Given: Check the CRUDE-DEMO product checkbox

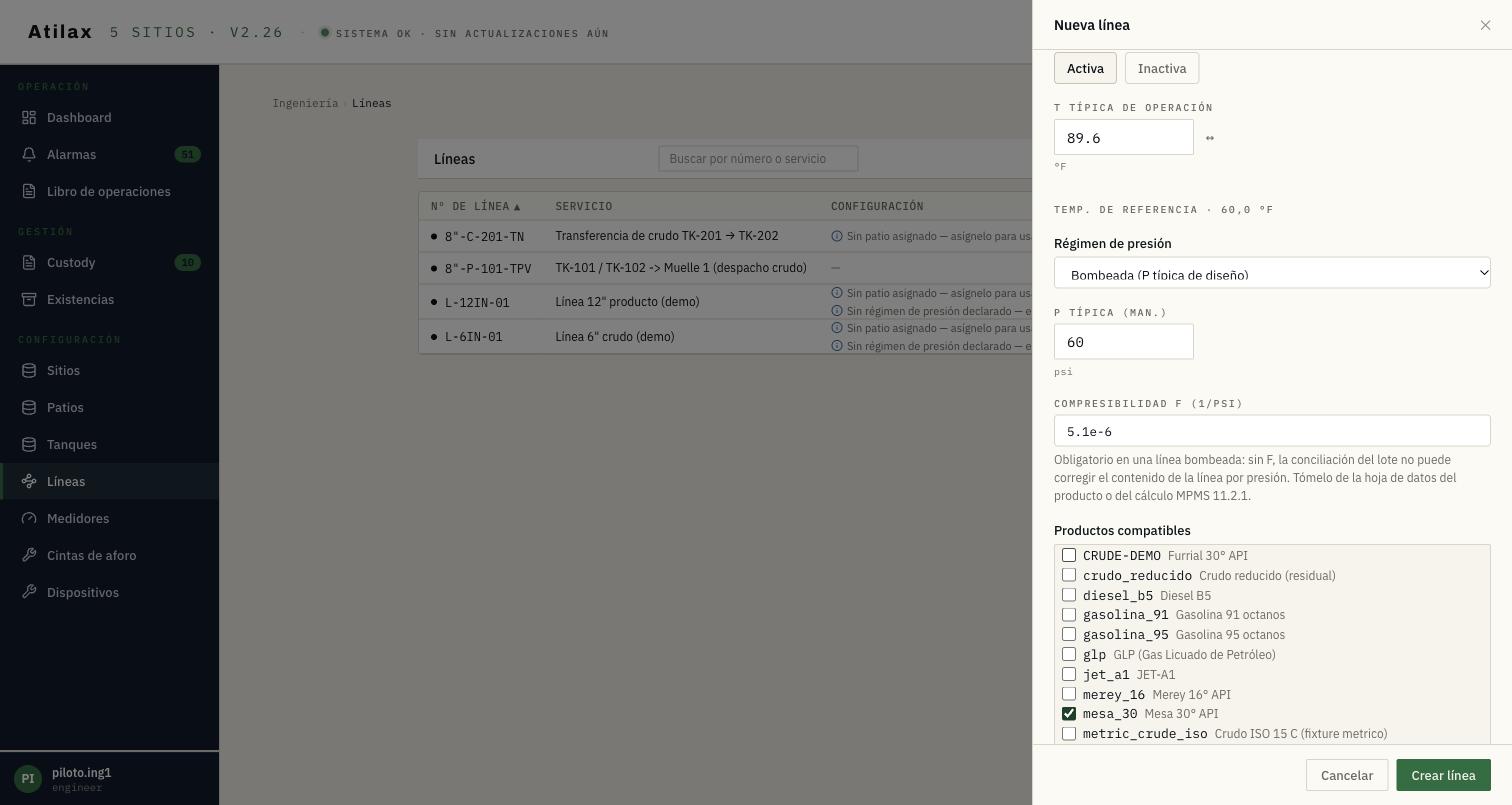Looking at the screenshot, I should (x=1069, y=555).
